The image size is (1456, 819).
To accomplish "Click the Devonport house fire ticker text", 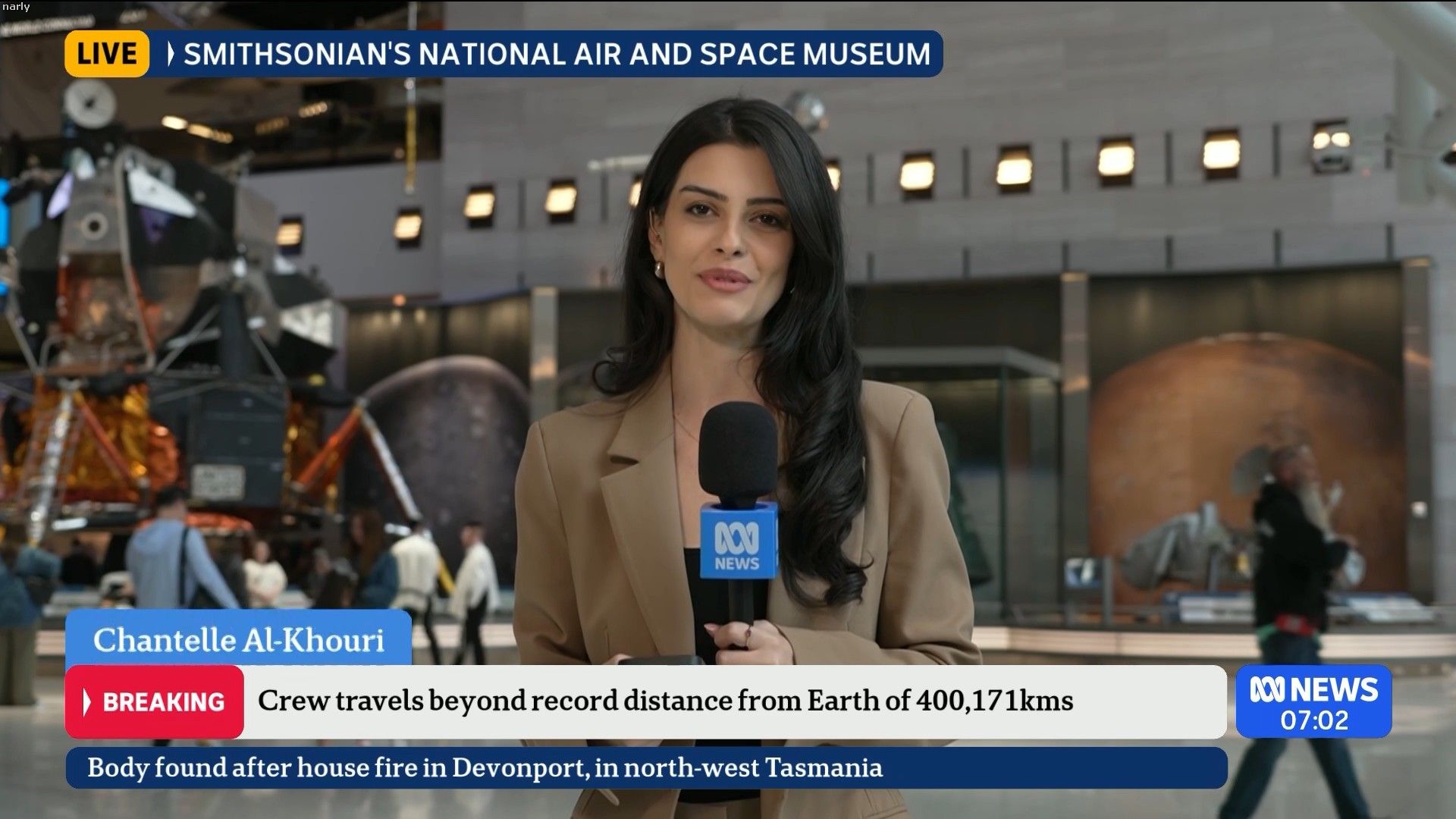I will (x=485, y=767).
